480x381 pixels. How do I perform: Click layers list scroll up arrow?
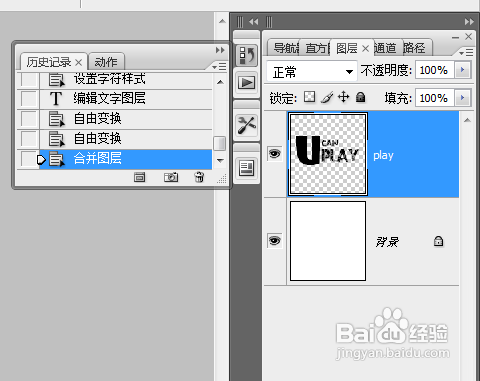pos(467,120)
